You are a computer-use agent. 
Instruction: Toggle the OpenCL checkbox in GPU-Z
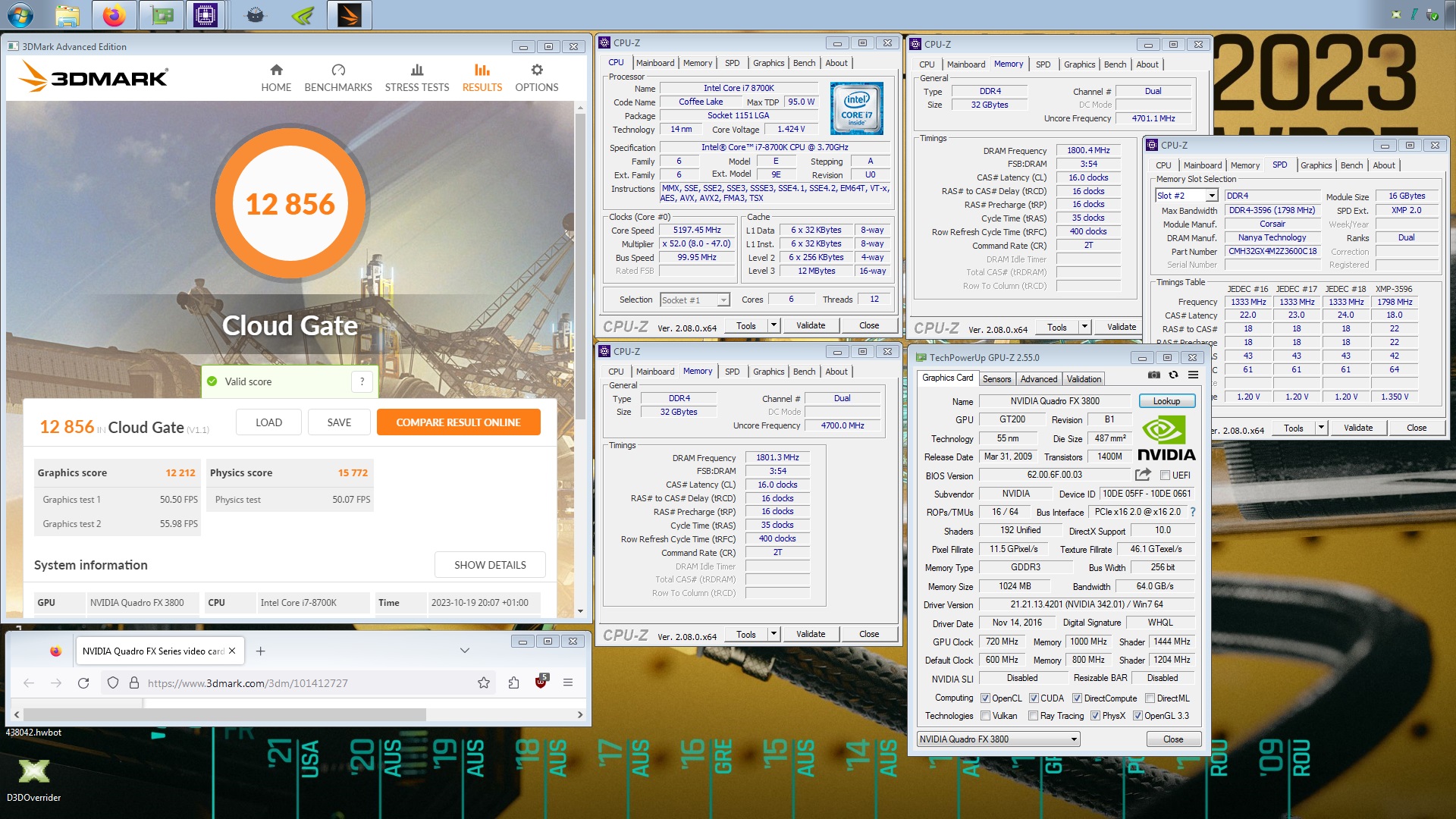point(985,698)
